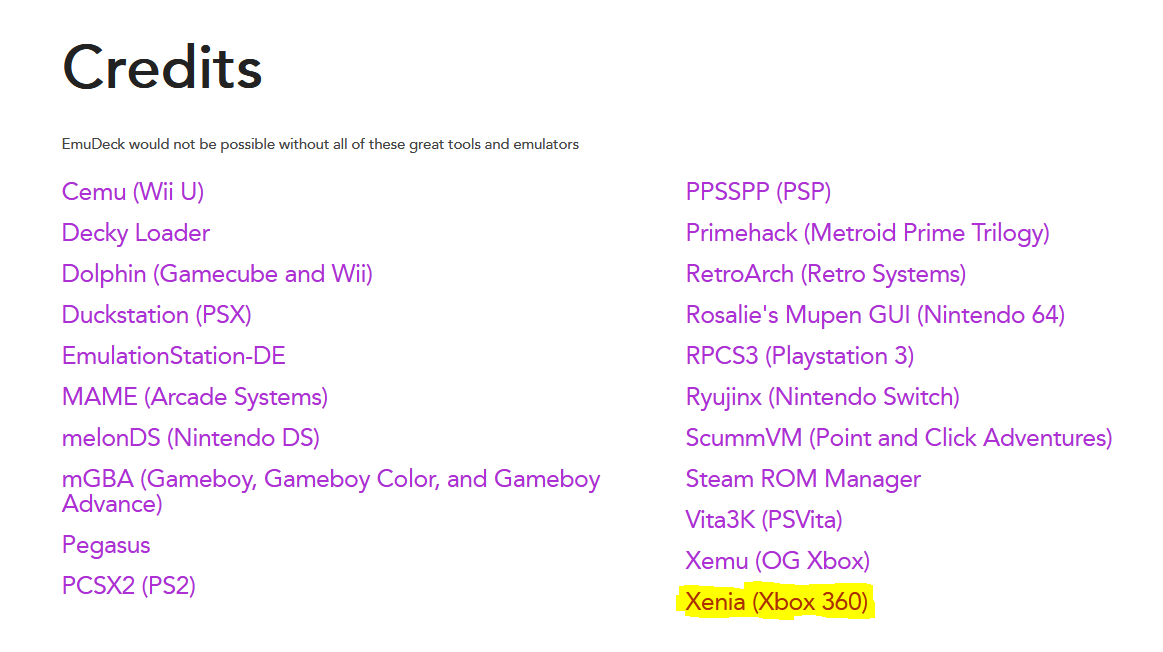Open the PPSSPP (PSP) link
Screen dimensions: 1163x652
click(x=758, y=192)
